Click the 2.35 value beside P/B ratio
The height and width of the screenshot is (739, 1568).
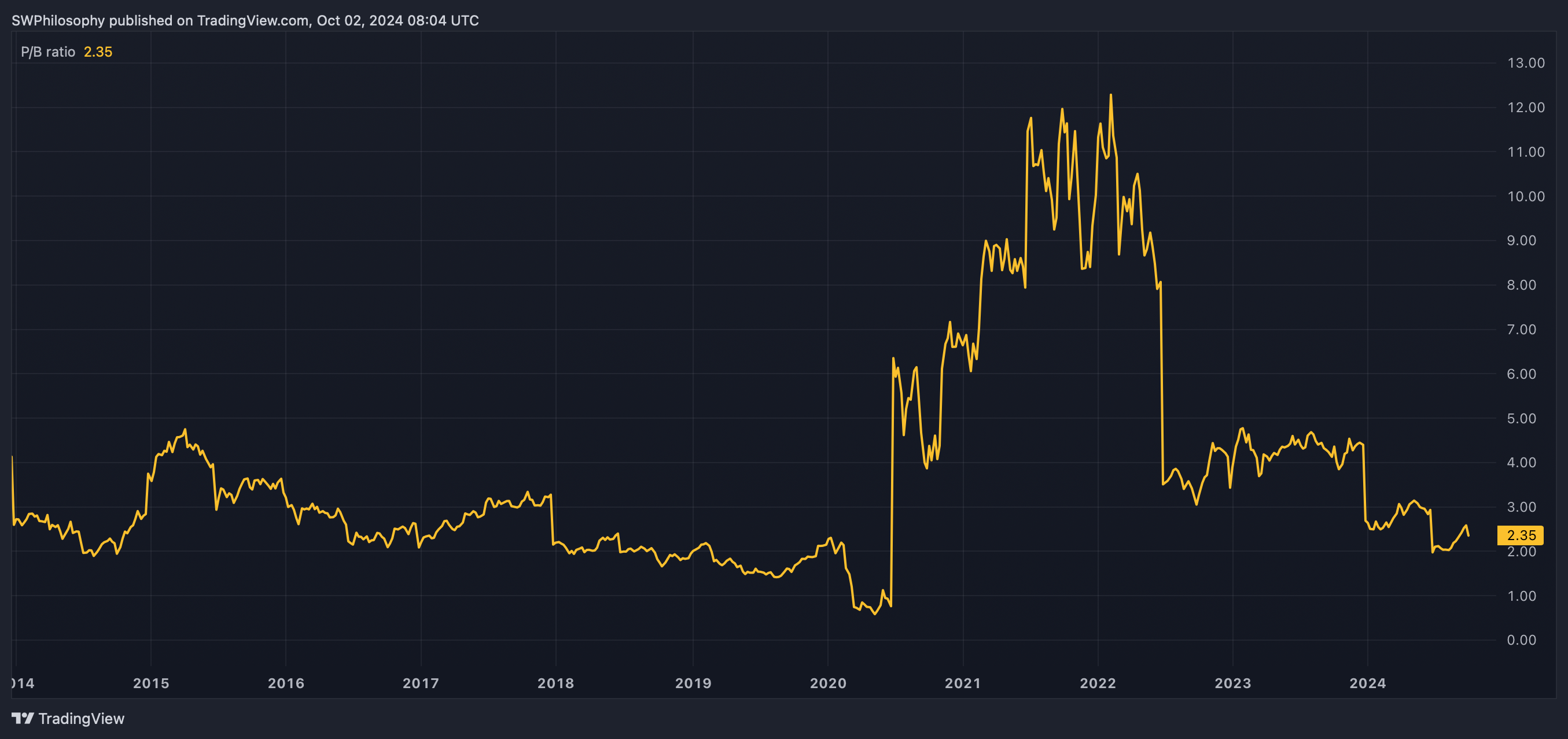pyautogui.click(x=98, y=51)
